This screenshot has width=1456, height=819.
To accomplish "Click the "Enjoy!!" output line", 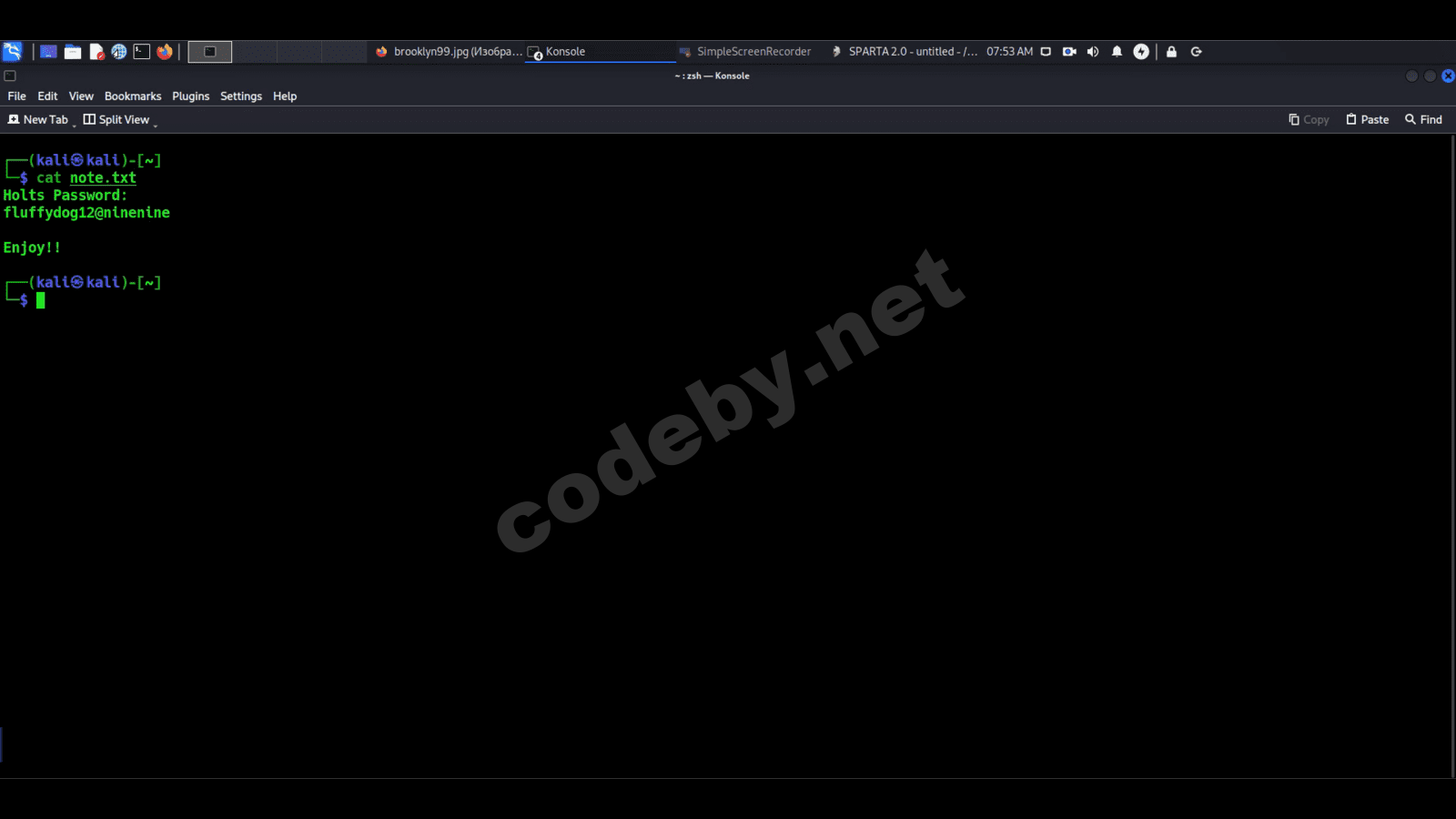I will click(x=32, y=248).
